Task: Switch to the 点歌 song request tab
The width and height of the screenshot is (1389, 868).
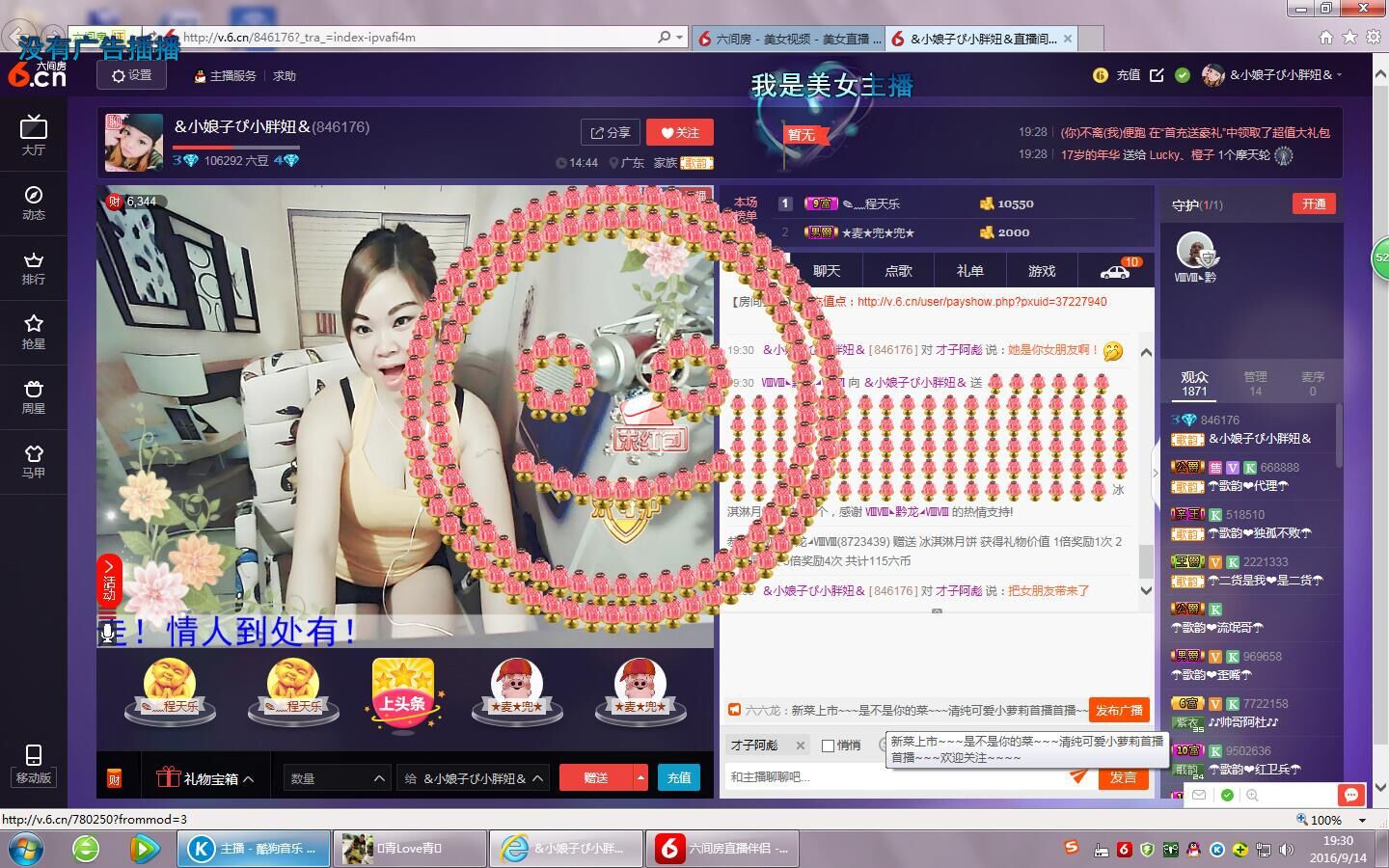Action: pyautogui.click(x=898, y=271)
